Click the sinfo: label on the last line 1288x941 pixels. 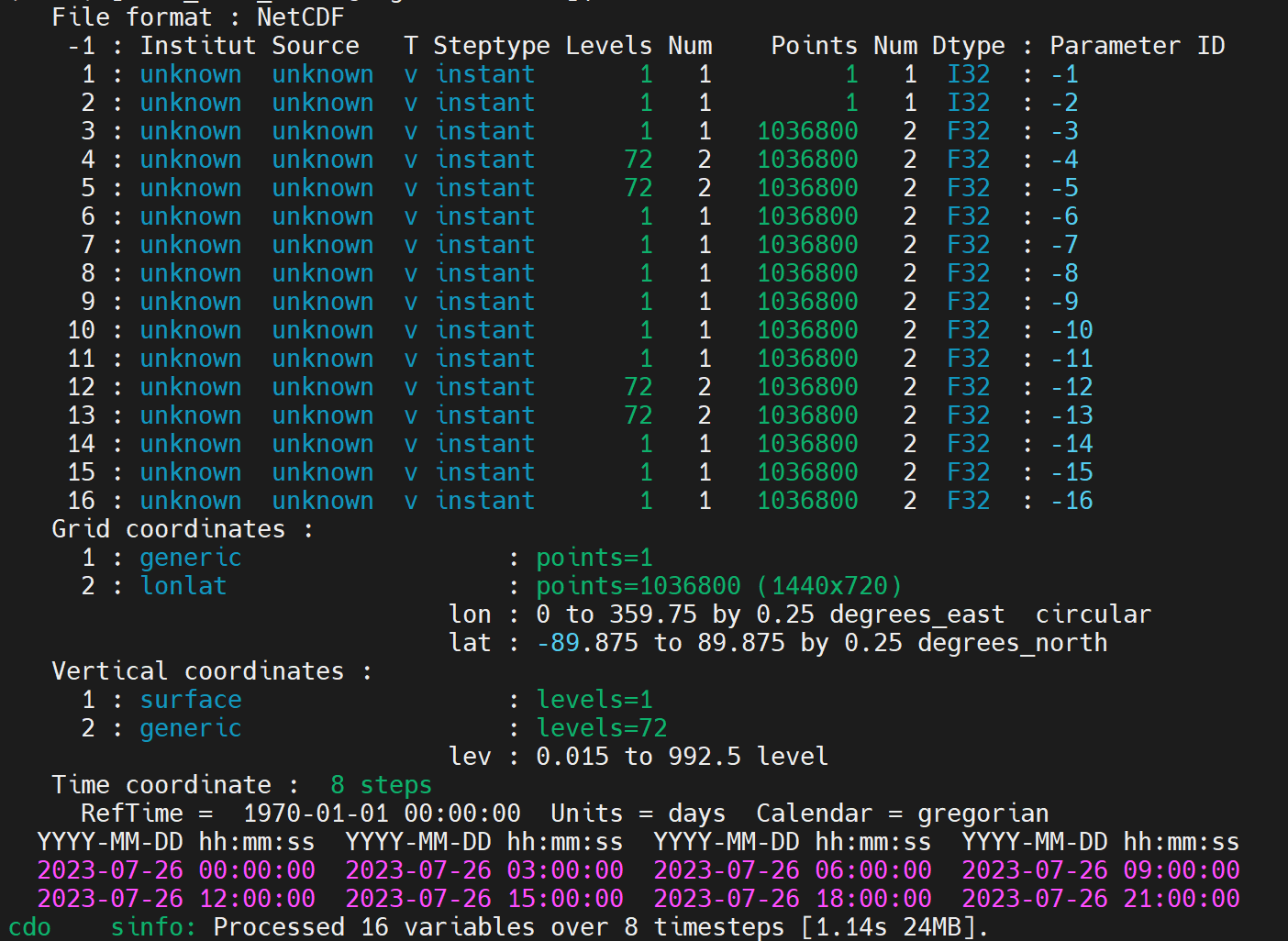click(153, 927)
